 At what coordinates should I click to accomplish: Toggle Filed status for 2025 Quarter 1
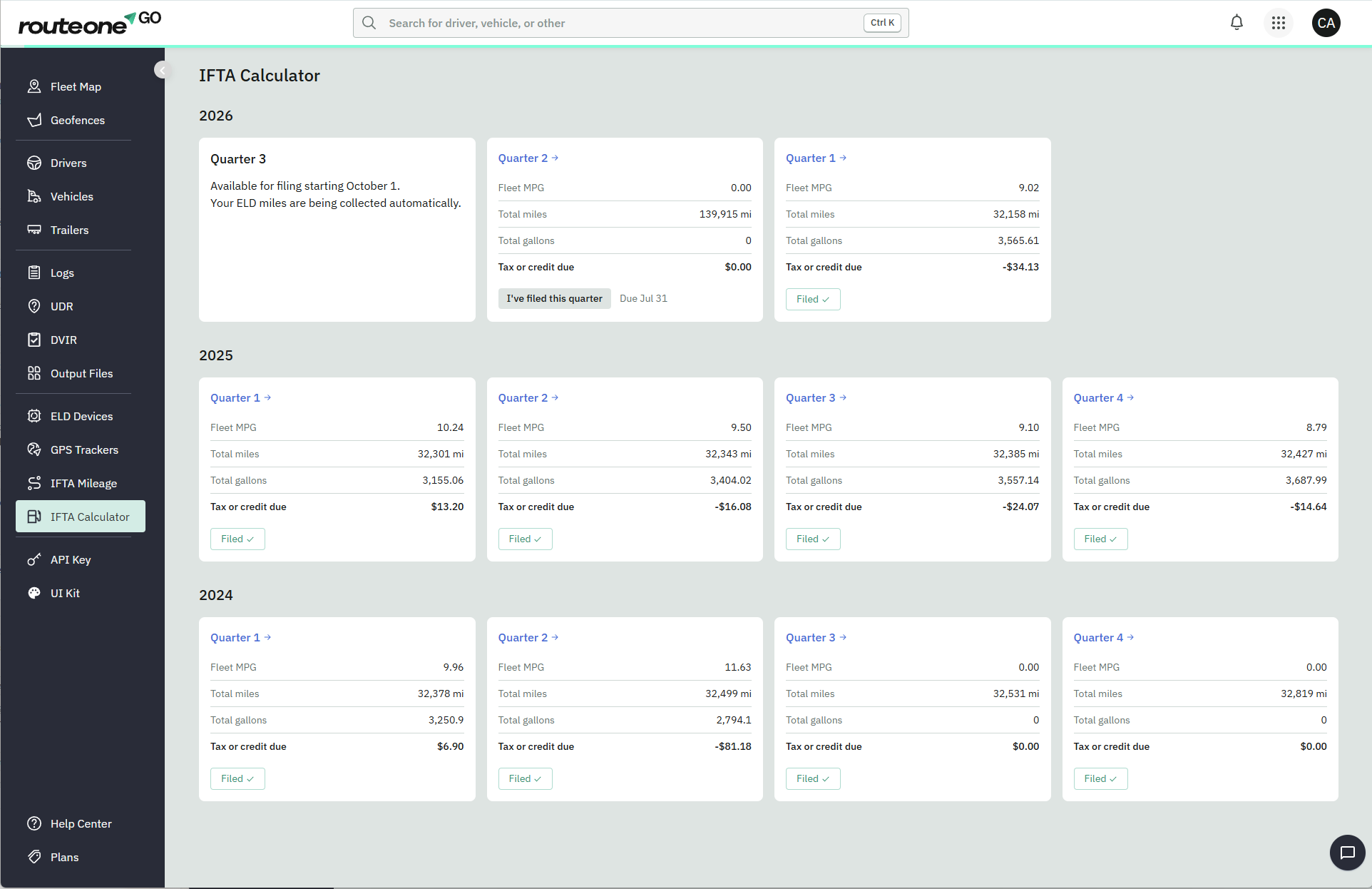click(x=237, y=539)
